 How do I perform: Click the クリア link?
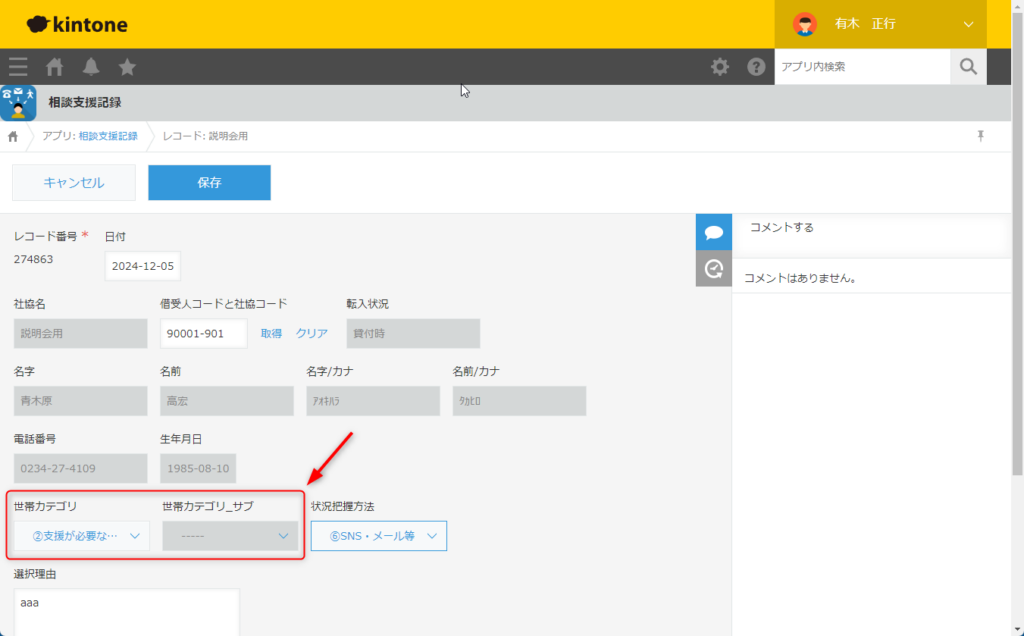click(x=311, y=333)
